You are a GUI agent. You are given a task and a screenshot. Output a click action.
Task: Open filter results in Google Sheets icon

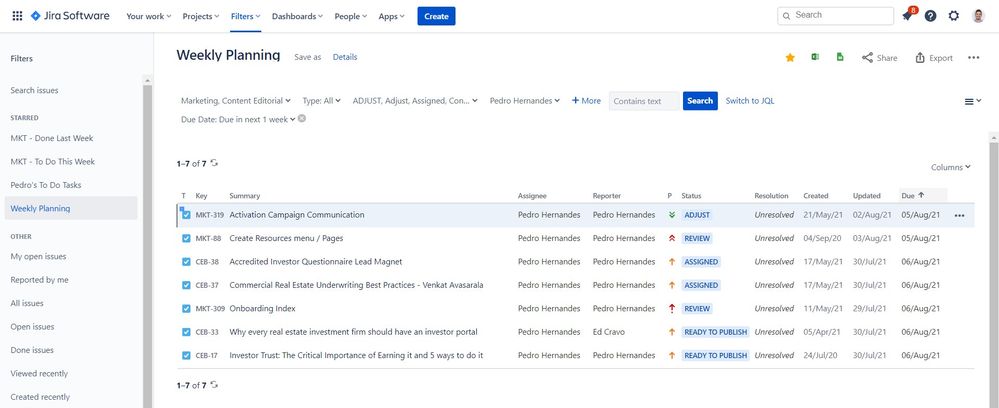840,57
